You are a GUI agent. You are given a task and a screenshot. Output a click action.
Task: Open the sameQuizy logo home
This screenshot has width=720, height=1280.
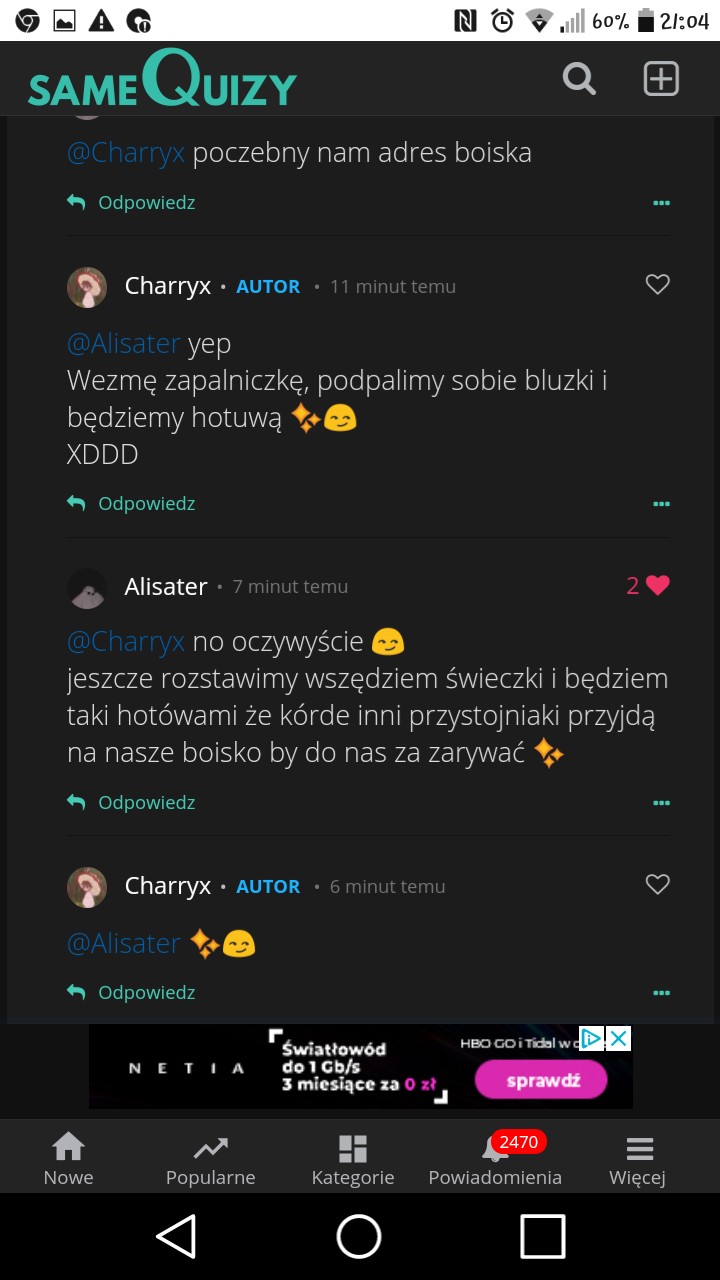pos(162,80)
